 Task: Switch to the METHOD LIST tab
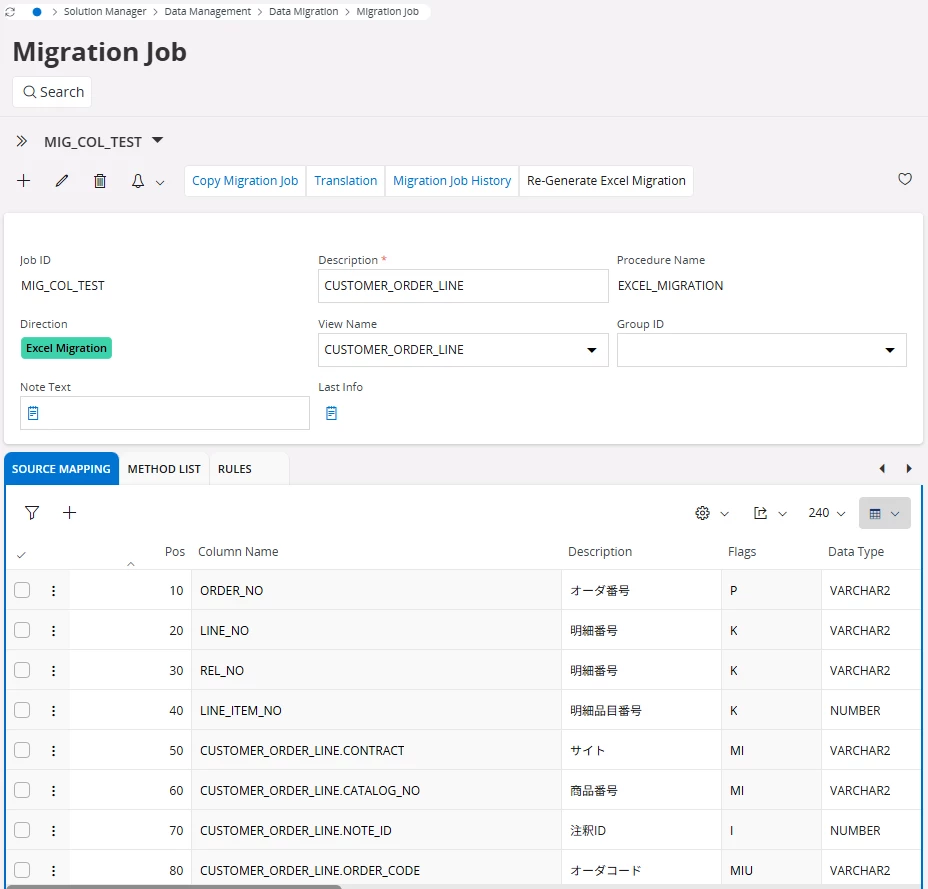(164, 469)
